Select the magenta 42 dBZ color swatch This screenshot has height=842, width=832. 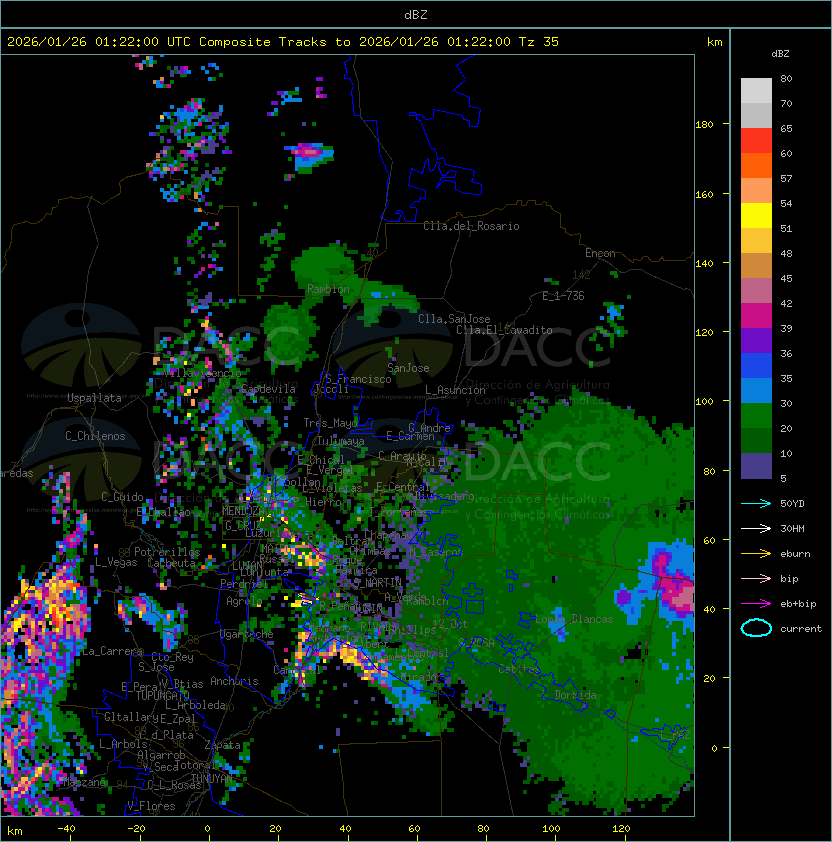pos(756,315)
